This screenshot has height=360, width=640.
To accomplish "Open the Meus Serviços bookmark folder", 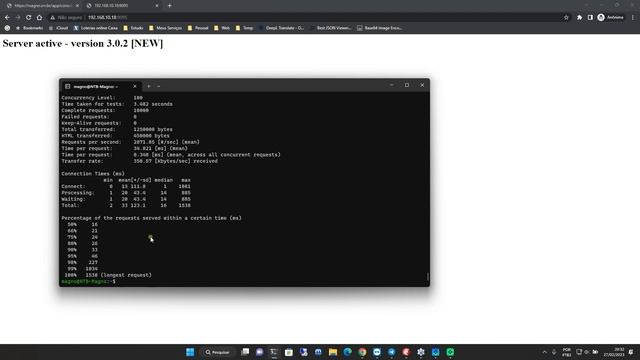I will click(x=165, y=28).
